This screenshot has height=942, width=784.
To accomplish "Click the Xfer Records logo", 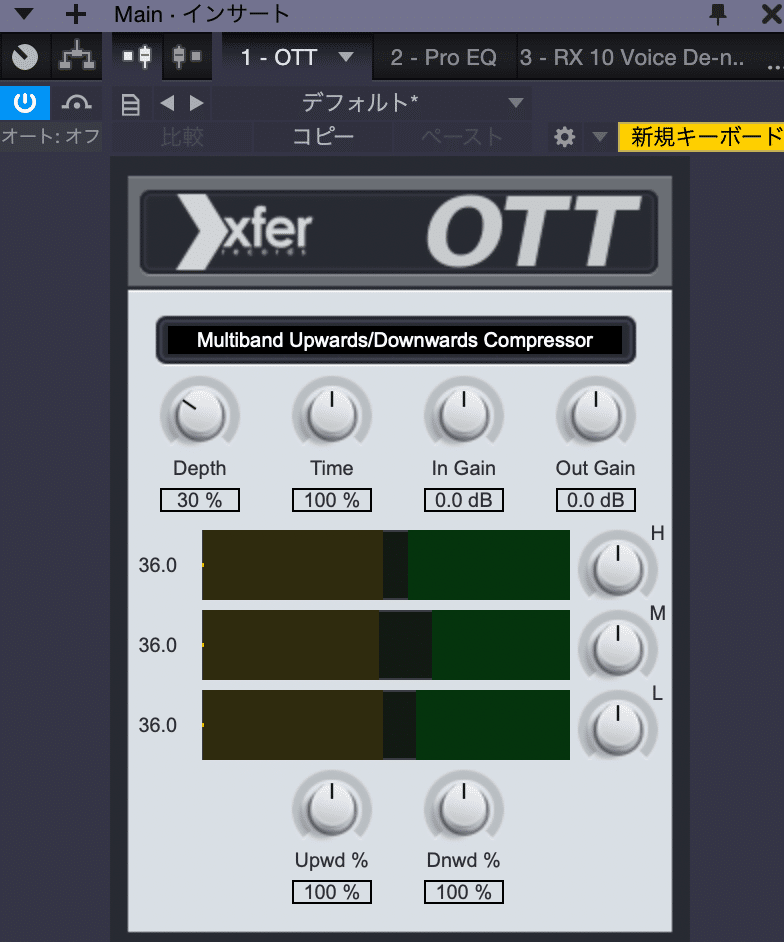I will [x=245, y=232].
